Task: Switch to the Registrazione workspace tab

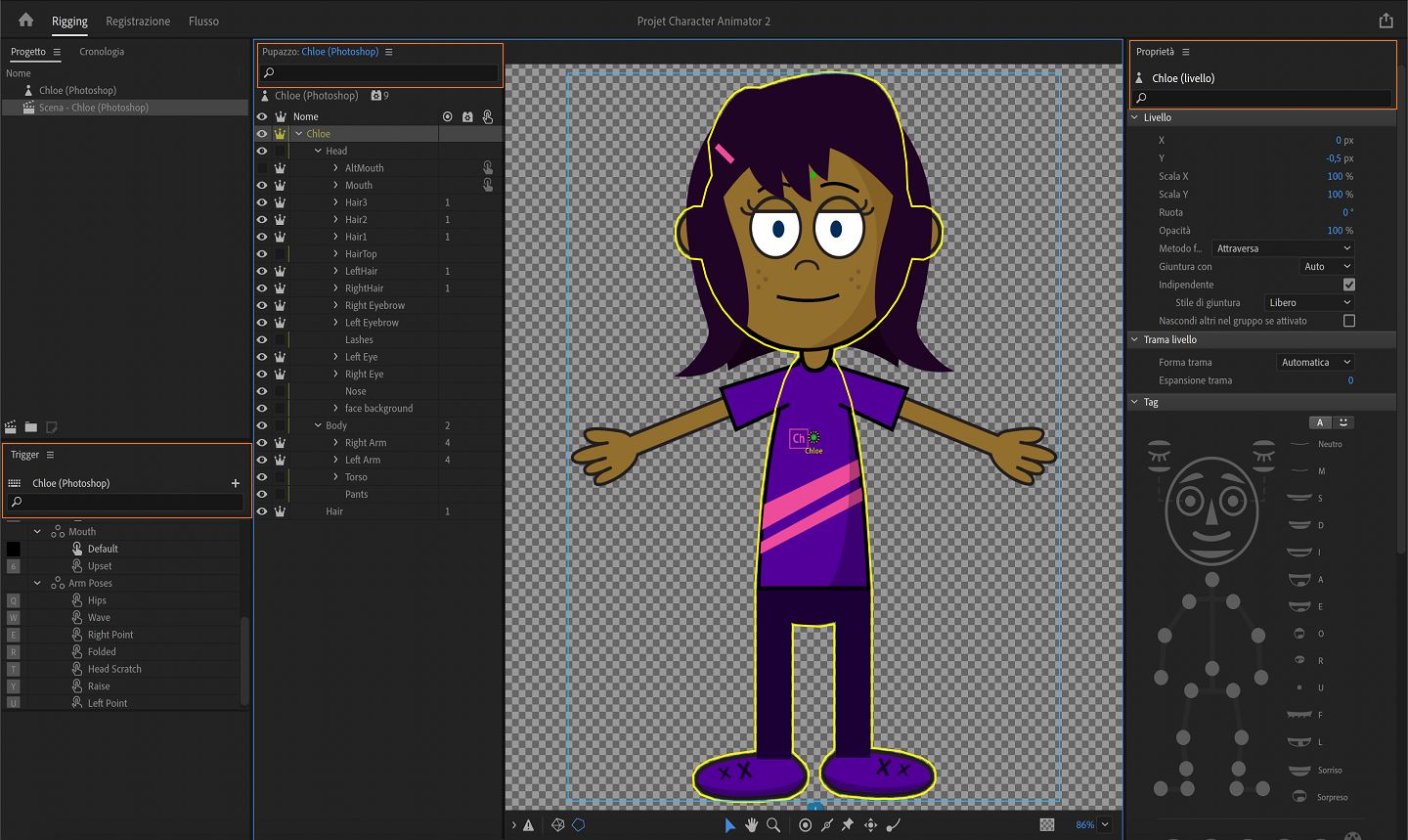Action: tap(138, 21)
